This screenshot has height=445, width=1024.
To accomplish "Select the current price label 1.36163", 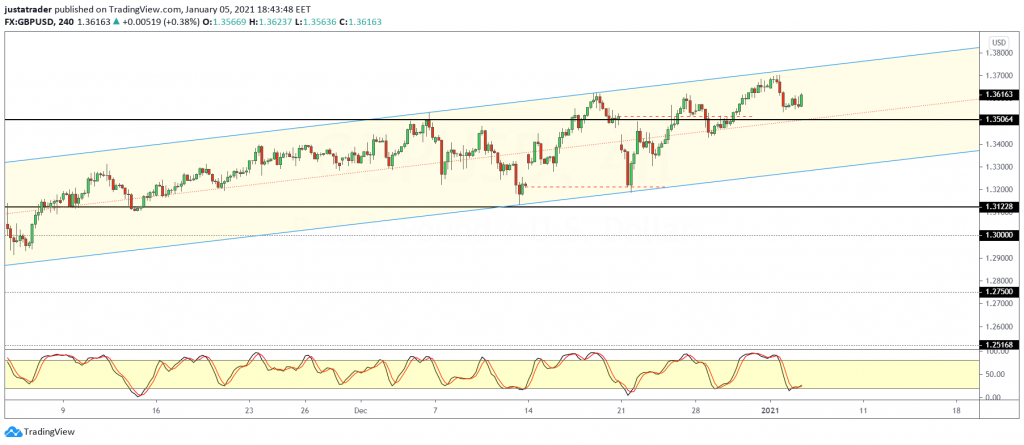I will (x=1000, y=95).
